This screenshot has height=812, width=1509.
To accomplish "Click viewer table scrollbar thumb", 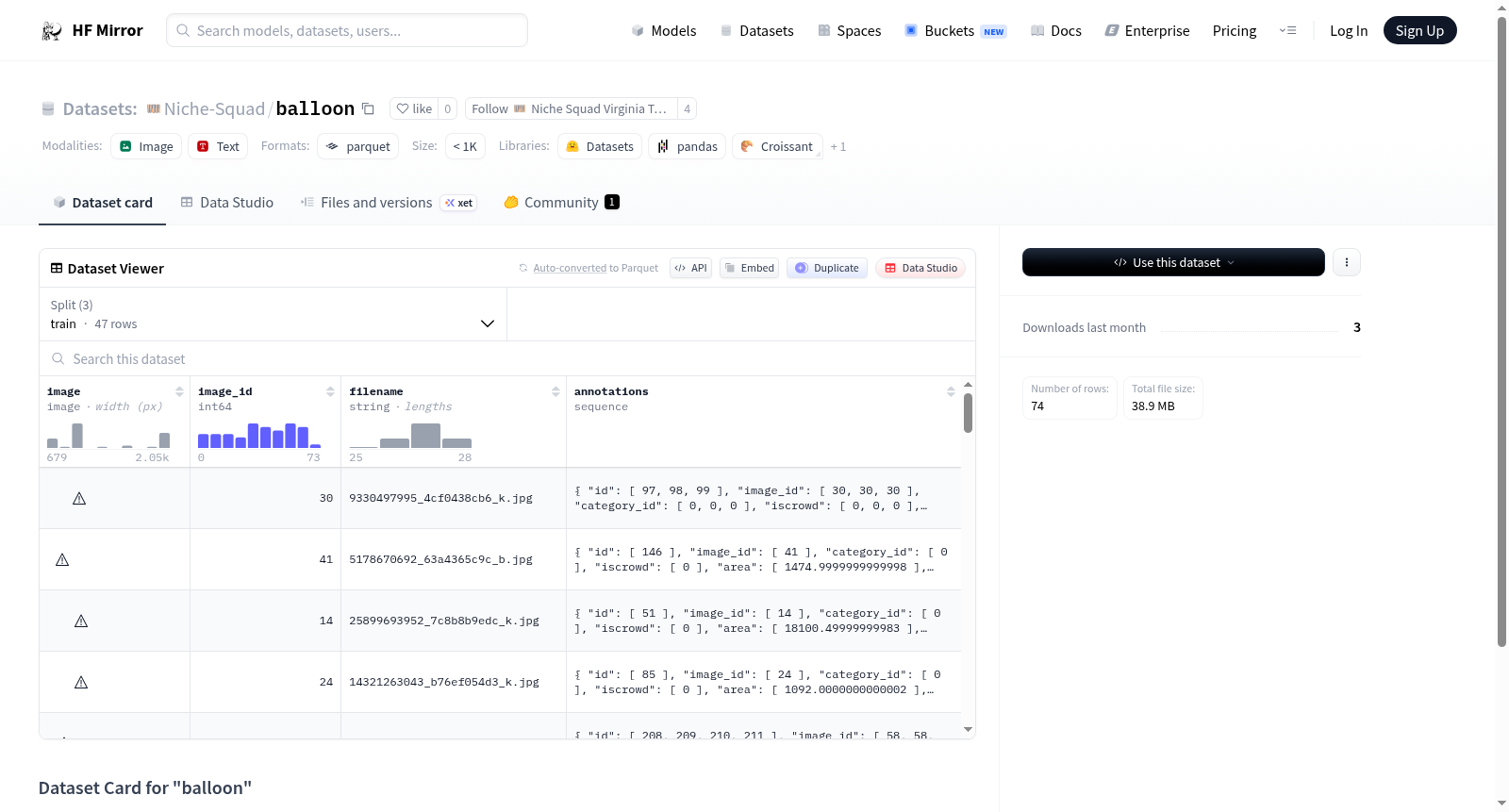I will point(968,413).
